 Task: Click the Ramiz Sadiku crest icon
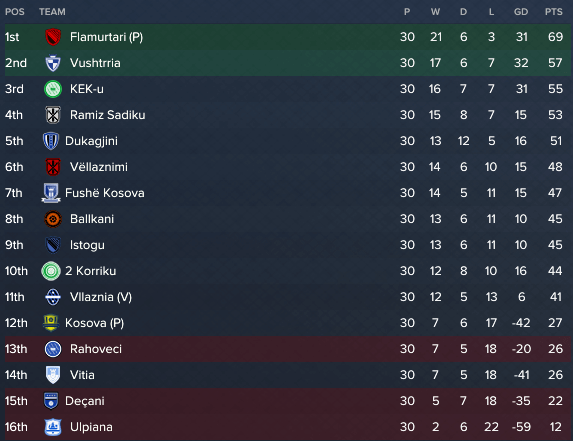point(53,115)
